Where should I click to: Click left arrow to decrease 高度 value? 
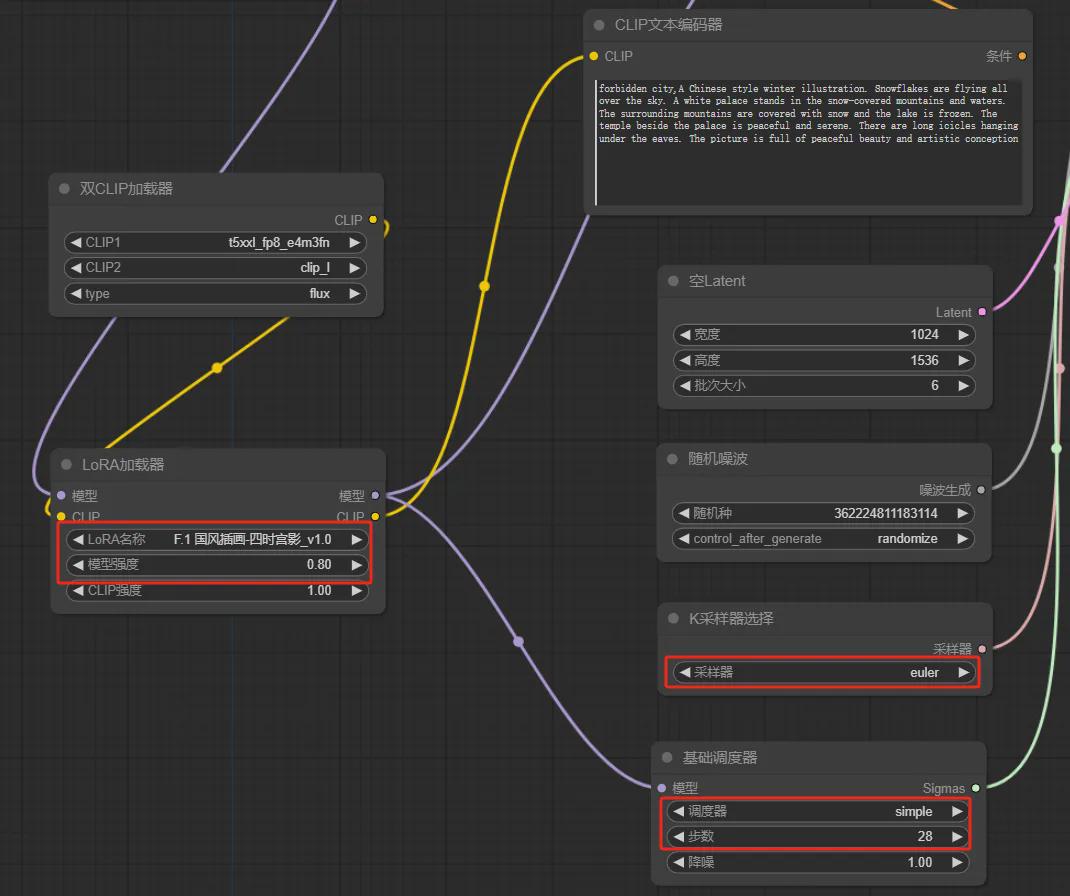coord(685,360)
